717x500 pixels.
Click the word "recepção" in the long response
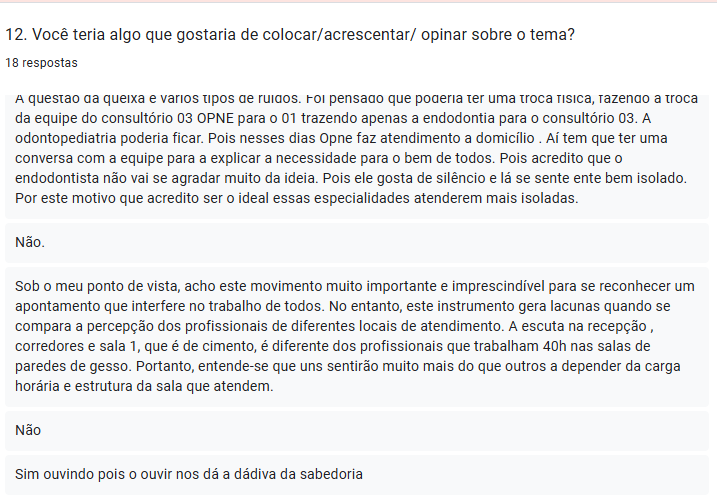(614, 326)
